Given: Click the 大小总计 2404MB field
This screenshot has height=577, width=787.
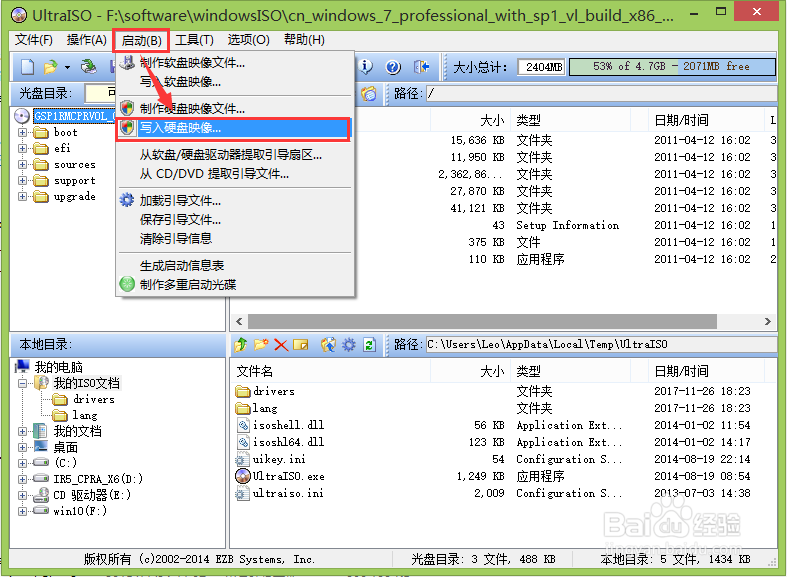Looking at the screenshot, I should coord(541,67).
